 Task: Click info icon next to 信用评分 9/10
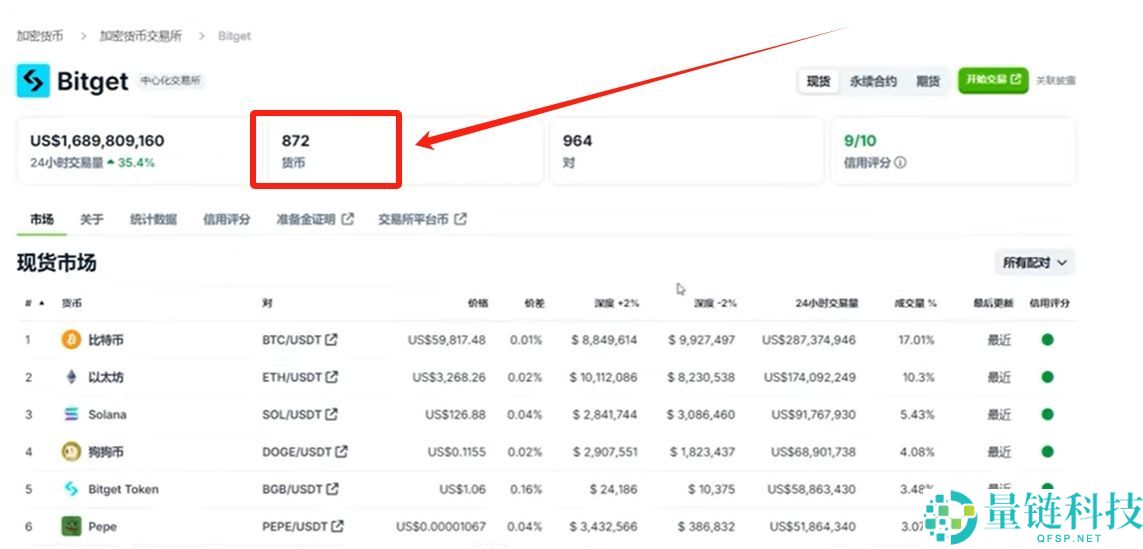[x=900, y=163]
